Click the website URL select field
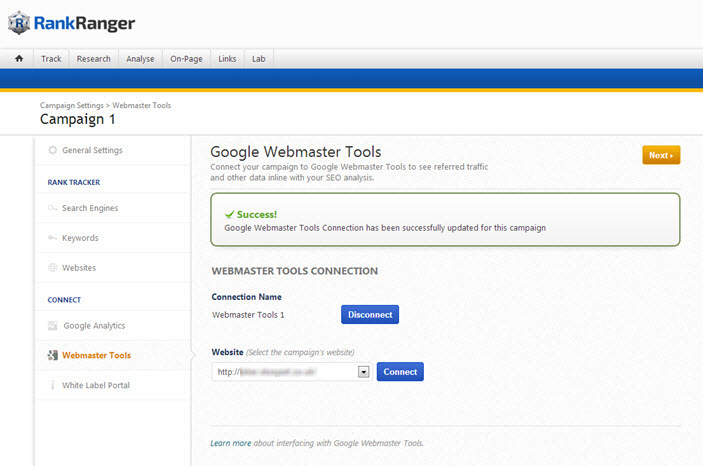Screen dimensions: 703x466 point(291,372)
